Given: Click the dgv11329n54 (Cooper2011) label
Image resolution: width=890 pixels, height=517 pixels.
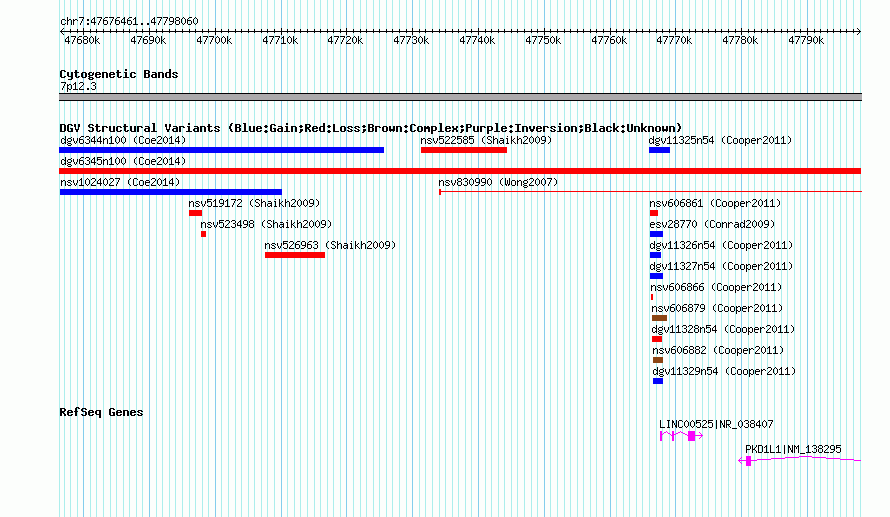Looking at the screenshot, I should click(725, 371).
